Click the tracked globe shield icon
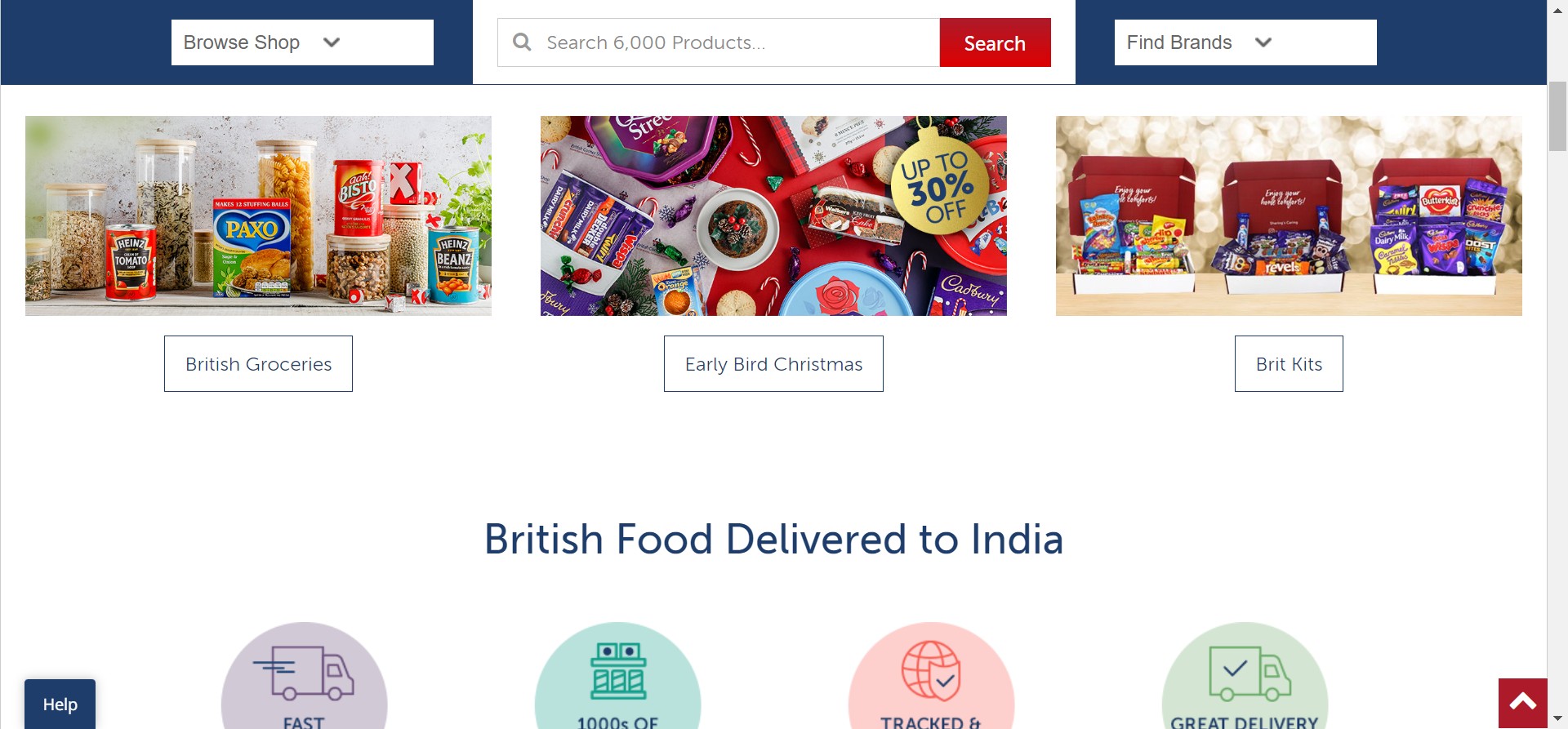Image resolution: width=1568 pixels, height=729 pixels. click(931, 670)
